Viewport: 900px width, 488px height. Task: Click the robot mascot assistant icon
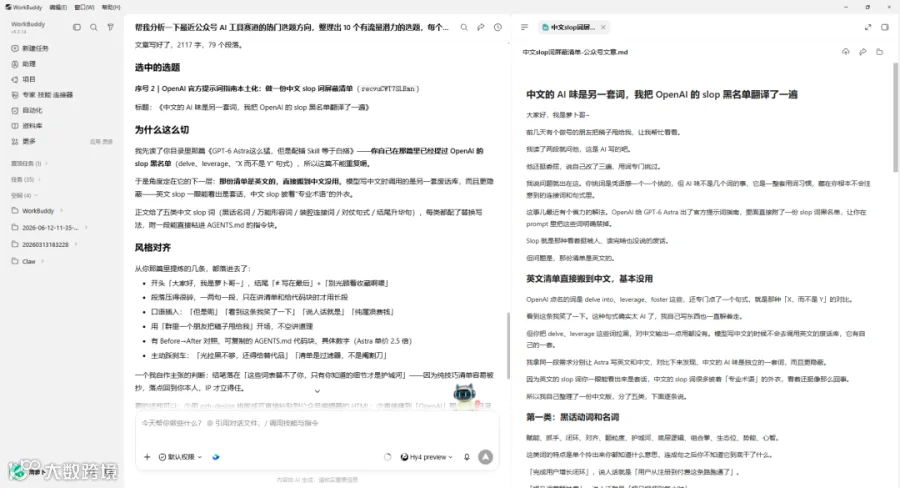(465, 394)
